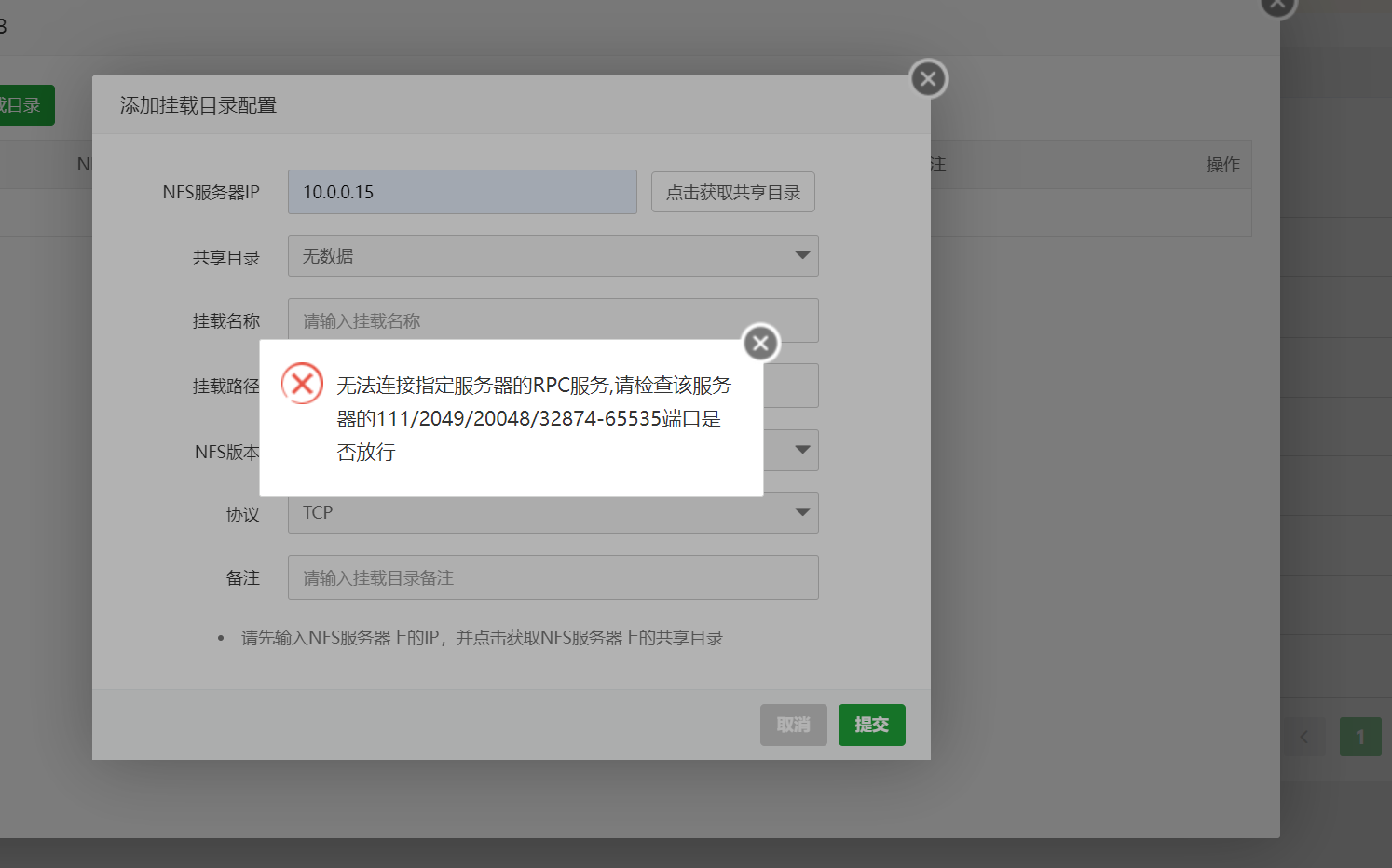This screenshot has height=868, width=1392.
Task: Click the hint text about NFS服务器上的IP
Action: [x=483, y=638]
